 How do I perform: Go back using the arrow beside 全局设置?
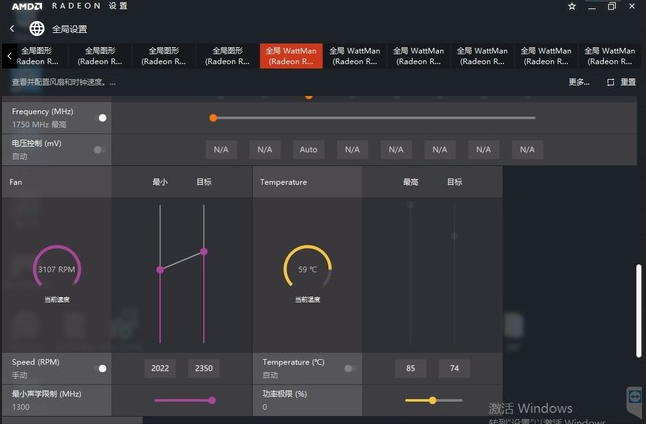tap(12, 28)
